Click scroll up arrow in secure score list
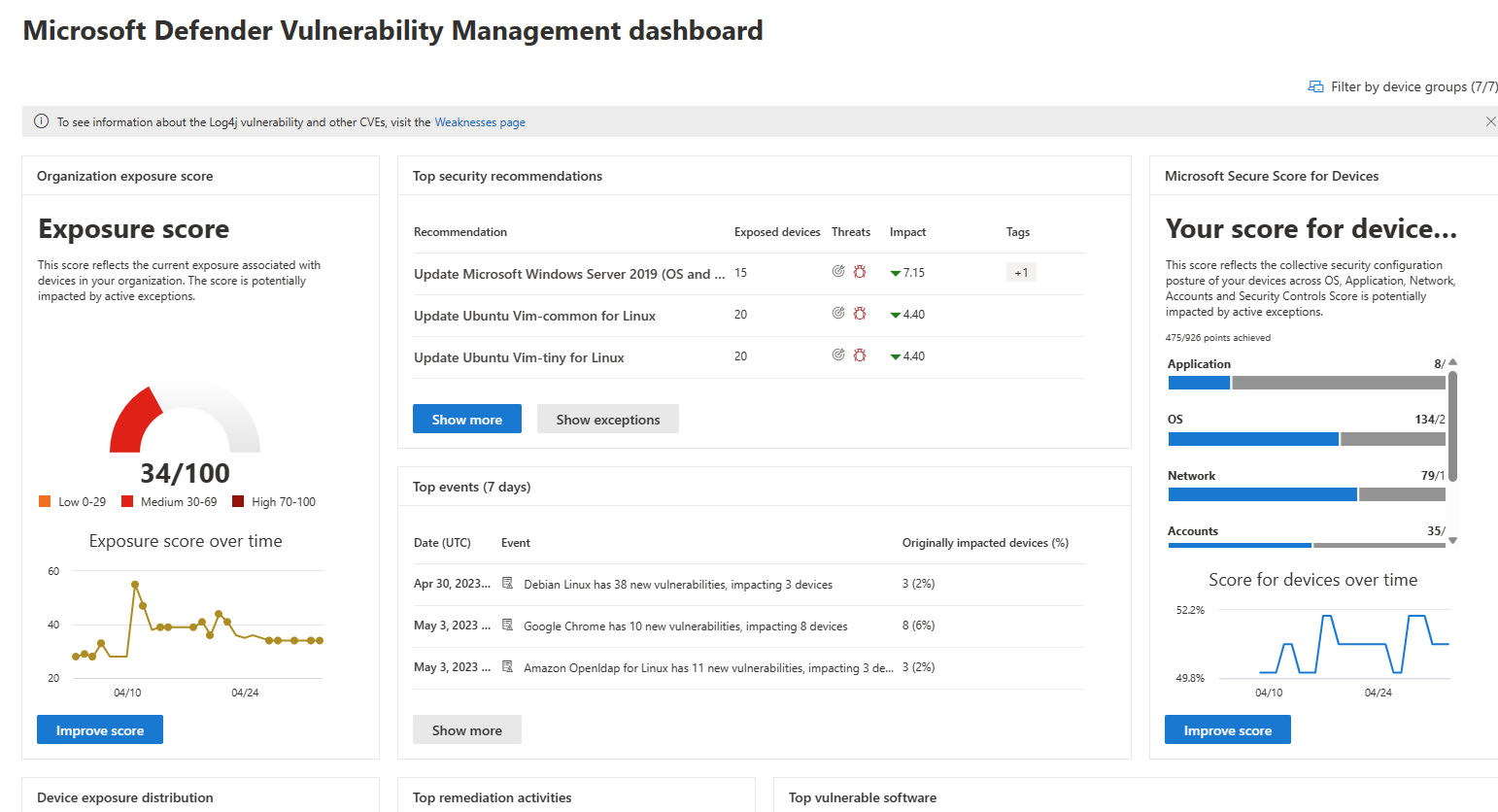The height and width of the screenshot is (812, 1498). pos(1452,362)
